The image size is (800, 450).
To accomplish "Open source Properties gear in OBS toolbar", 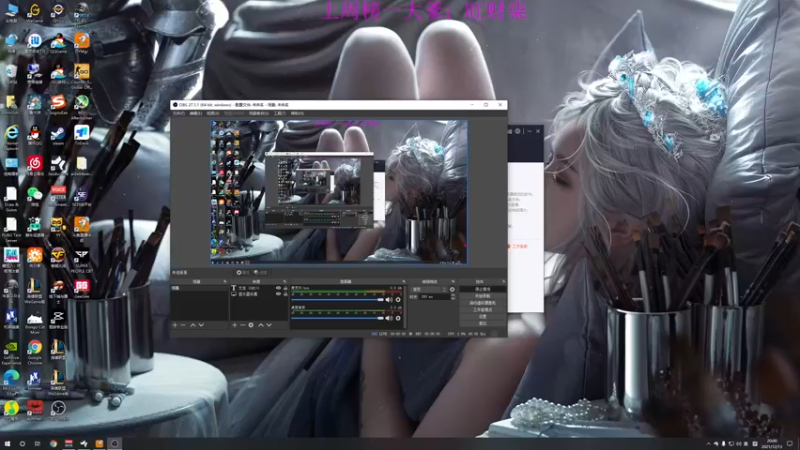I will [x=244, y=272].
